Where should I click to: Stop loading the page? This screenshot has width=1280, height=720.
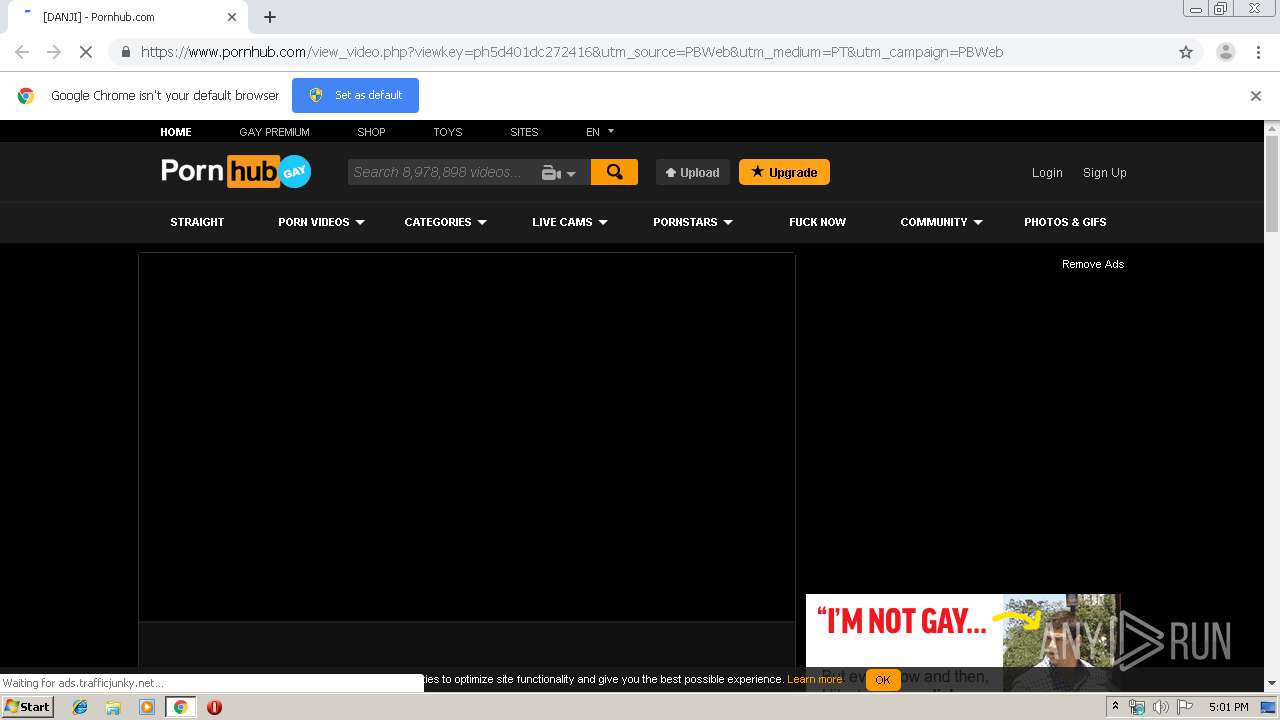coord(86,52)
